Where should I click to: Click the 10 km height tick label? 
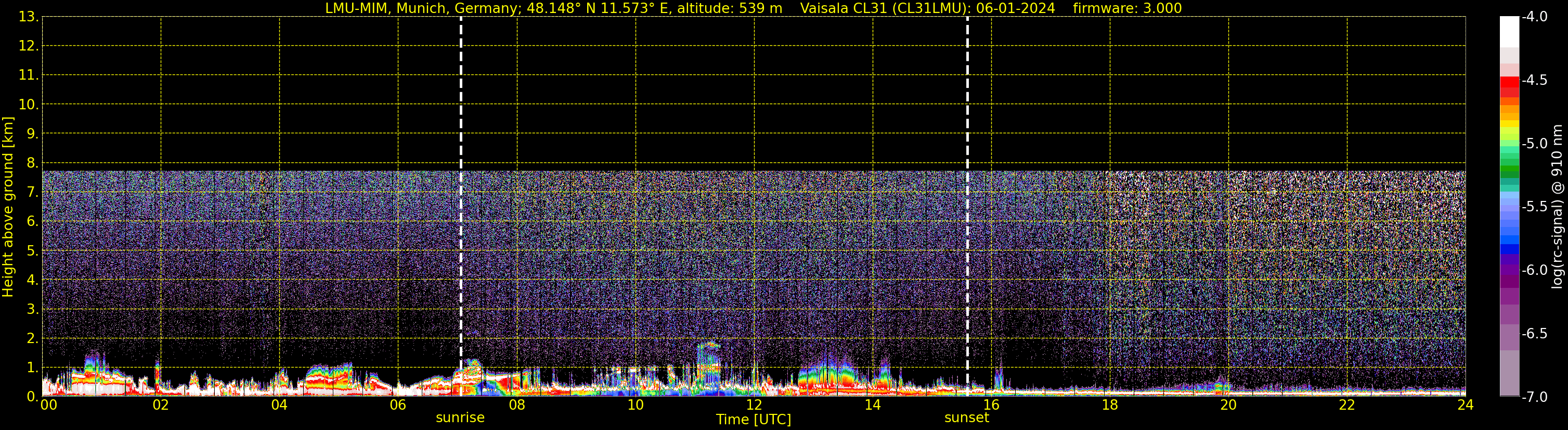pyautogui.click(x=28, y=105)
